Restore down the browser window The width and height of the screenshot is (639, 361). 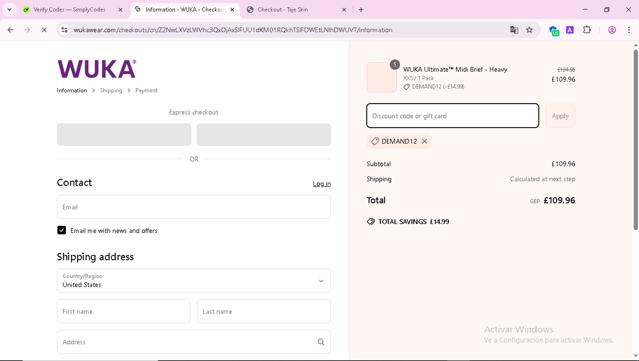607,9
